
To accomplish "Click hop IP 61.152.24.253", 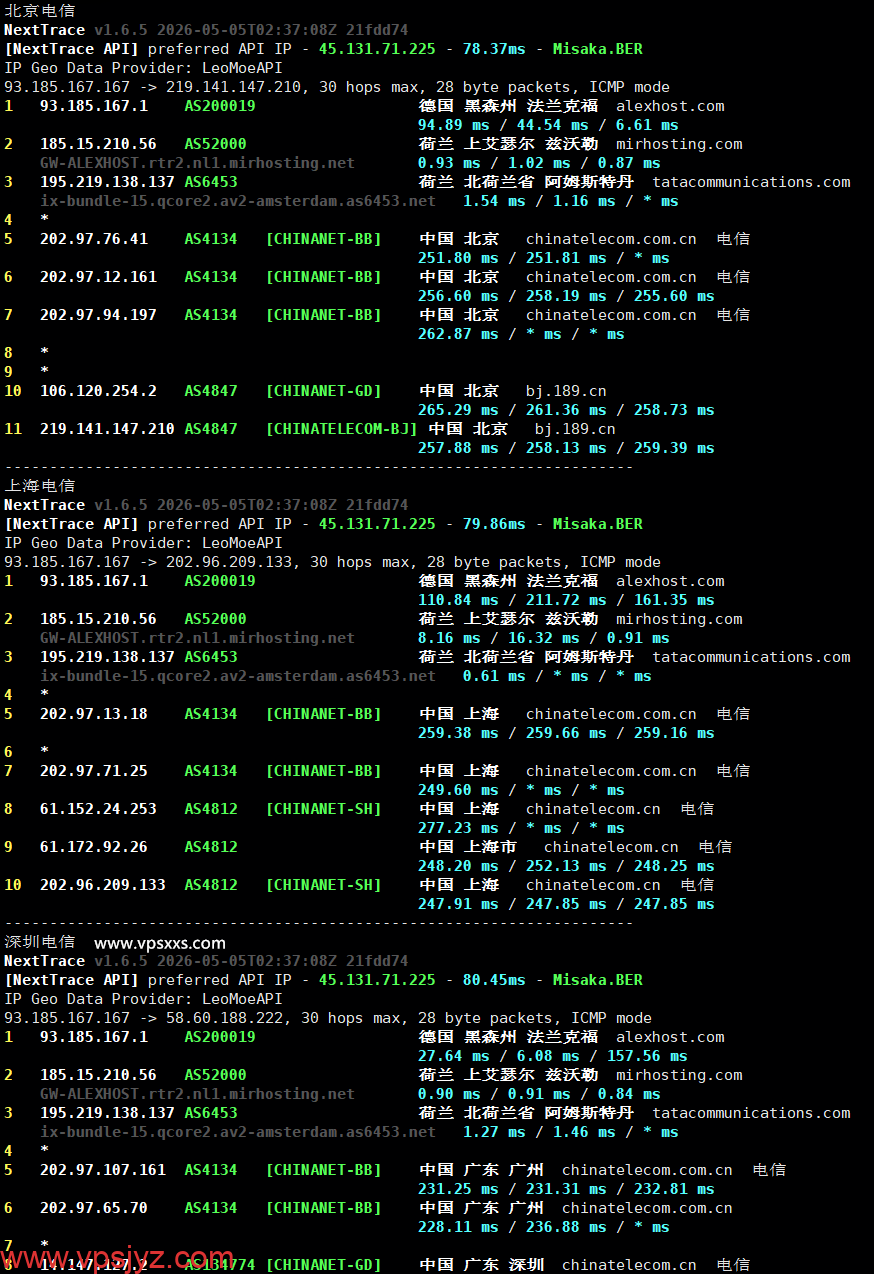I will pyautogui.click(x=98, y=809).
